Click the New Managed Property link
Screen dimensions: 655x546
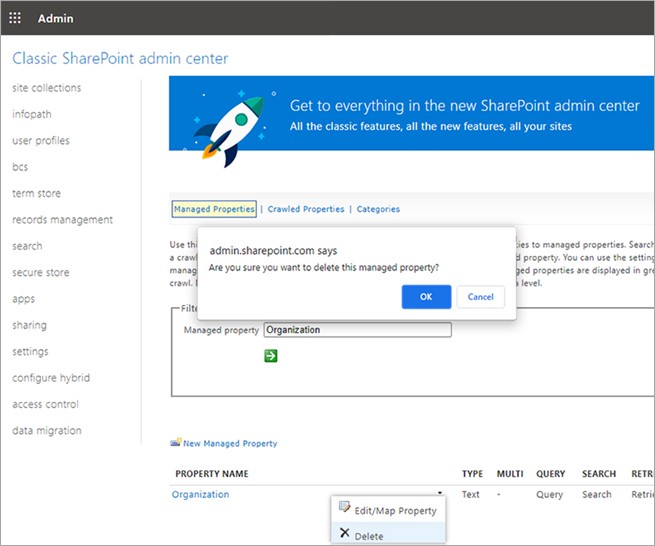coord(230,443)
